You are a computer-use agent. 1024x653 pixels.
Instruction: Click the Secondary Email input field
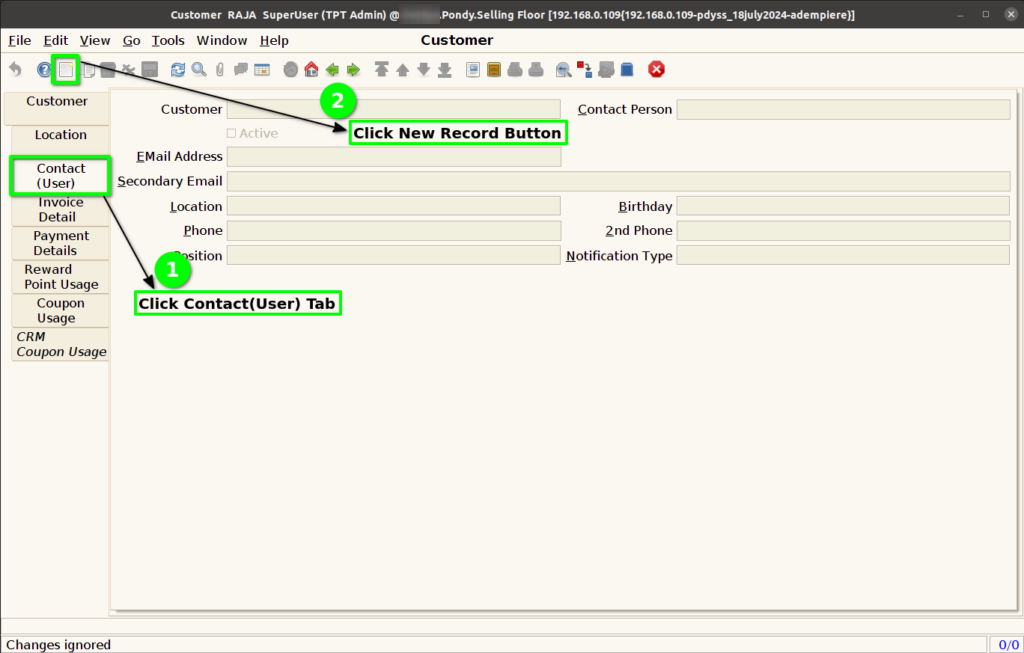point(618,182)
